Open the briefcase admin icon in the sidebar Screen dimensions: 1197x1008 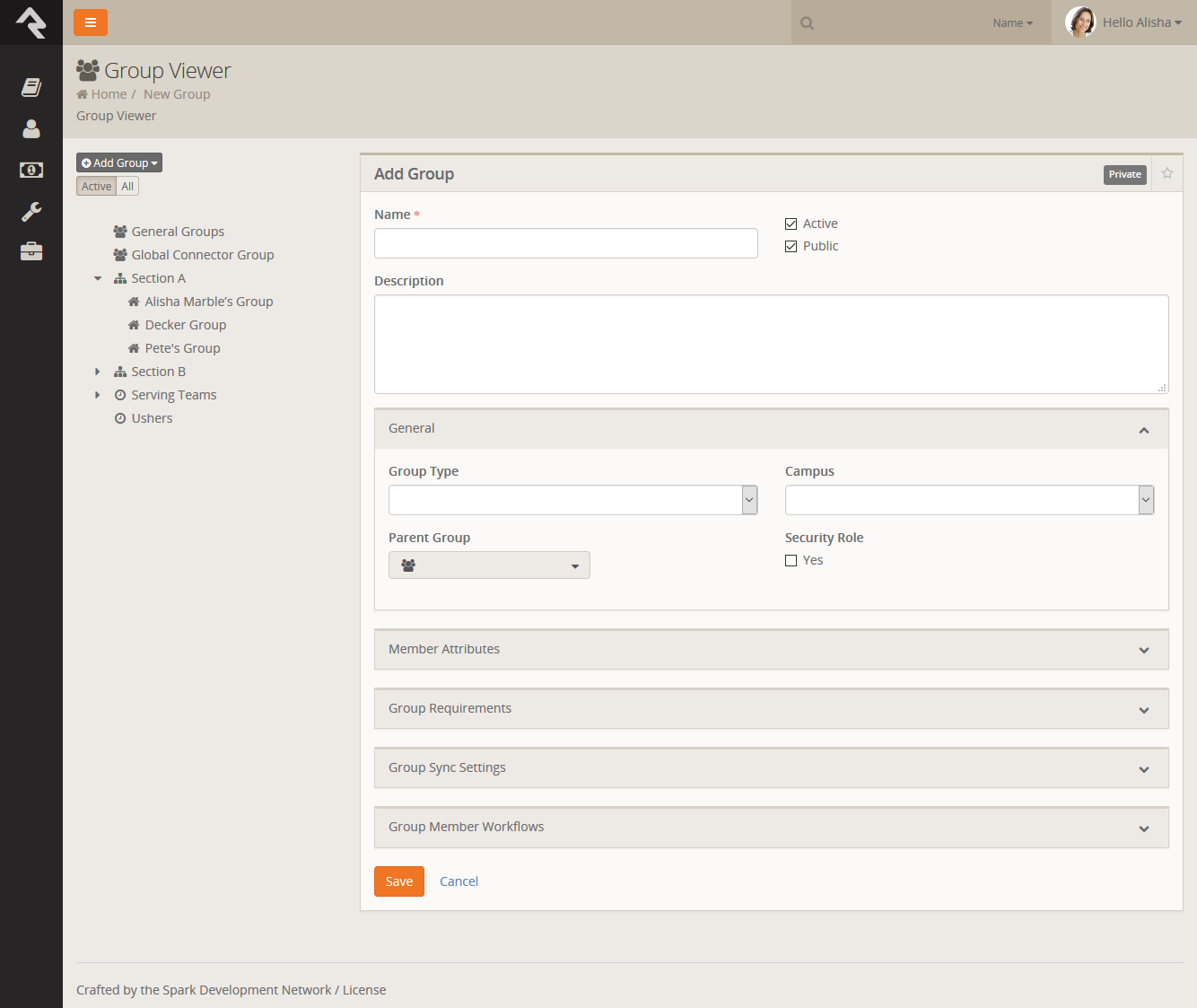click(x=31, y=251)
